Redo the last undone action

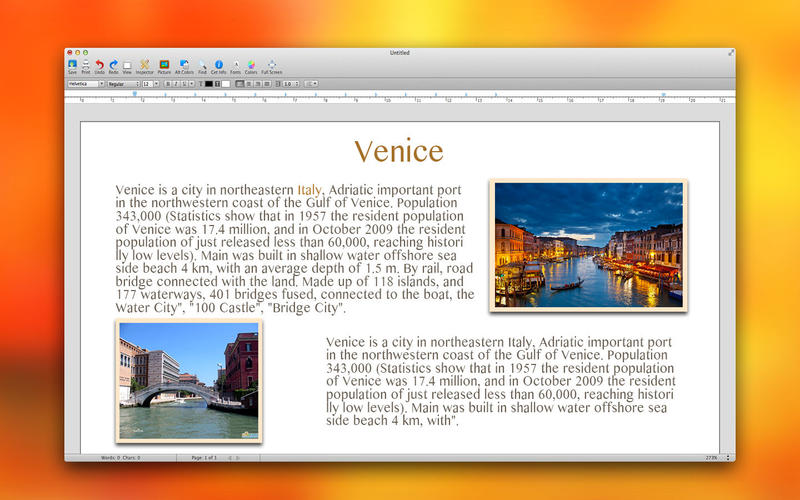coord(113,65)
